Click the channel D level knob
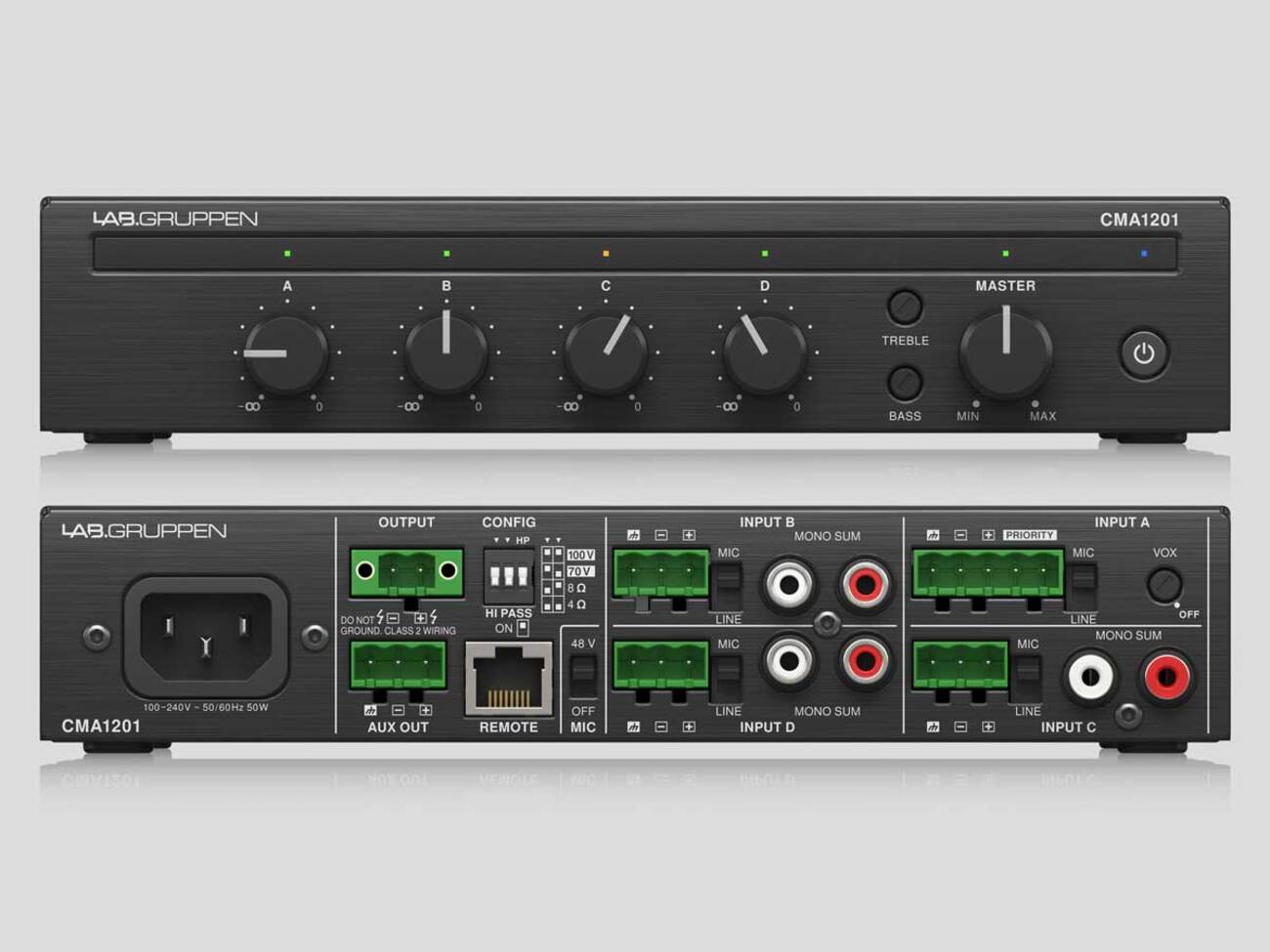The image size is (1270, 952). (765, 353)
